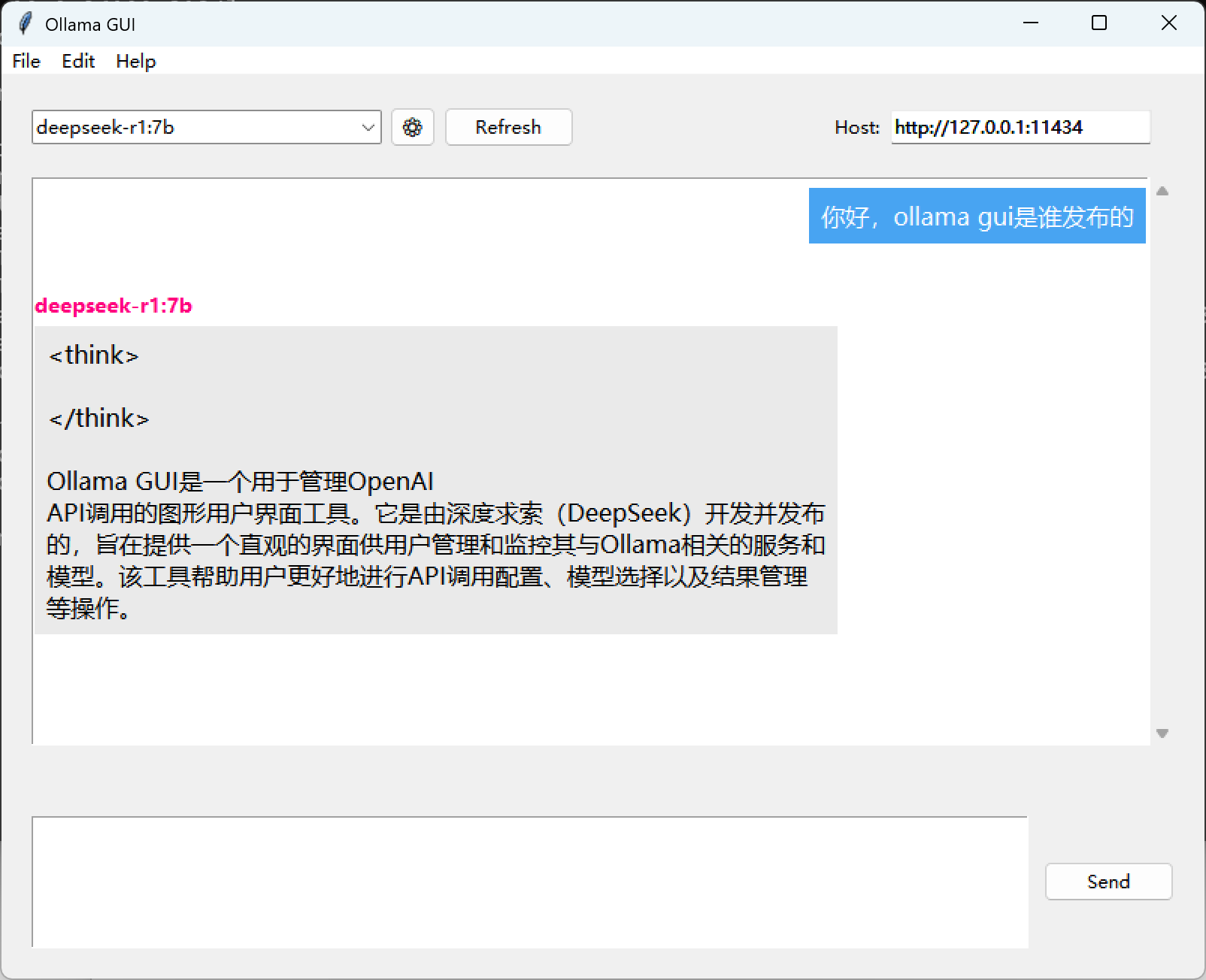Close the Ollama GUI window
This screenshot has width=1206, height=980.
(1169, 23)
